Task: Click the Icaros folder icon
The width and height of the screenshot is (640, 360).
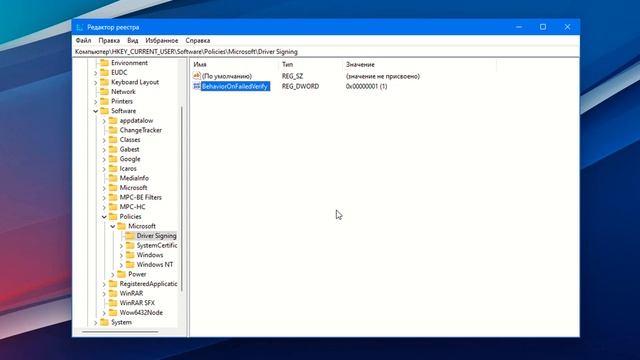Action: pyautogui.click(x=113, y=168)
